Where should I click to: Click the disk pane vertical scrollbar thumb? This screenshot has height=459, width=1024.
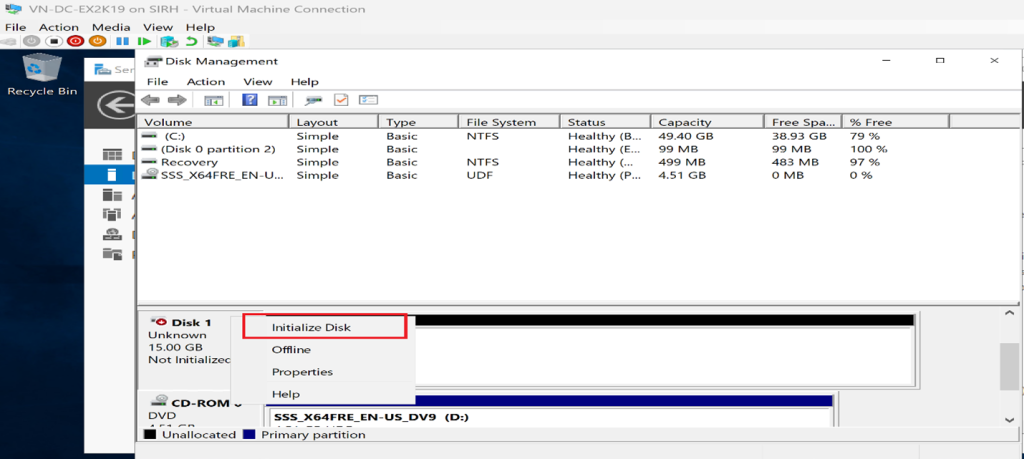coord(1009,366)
